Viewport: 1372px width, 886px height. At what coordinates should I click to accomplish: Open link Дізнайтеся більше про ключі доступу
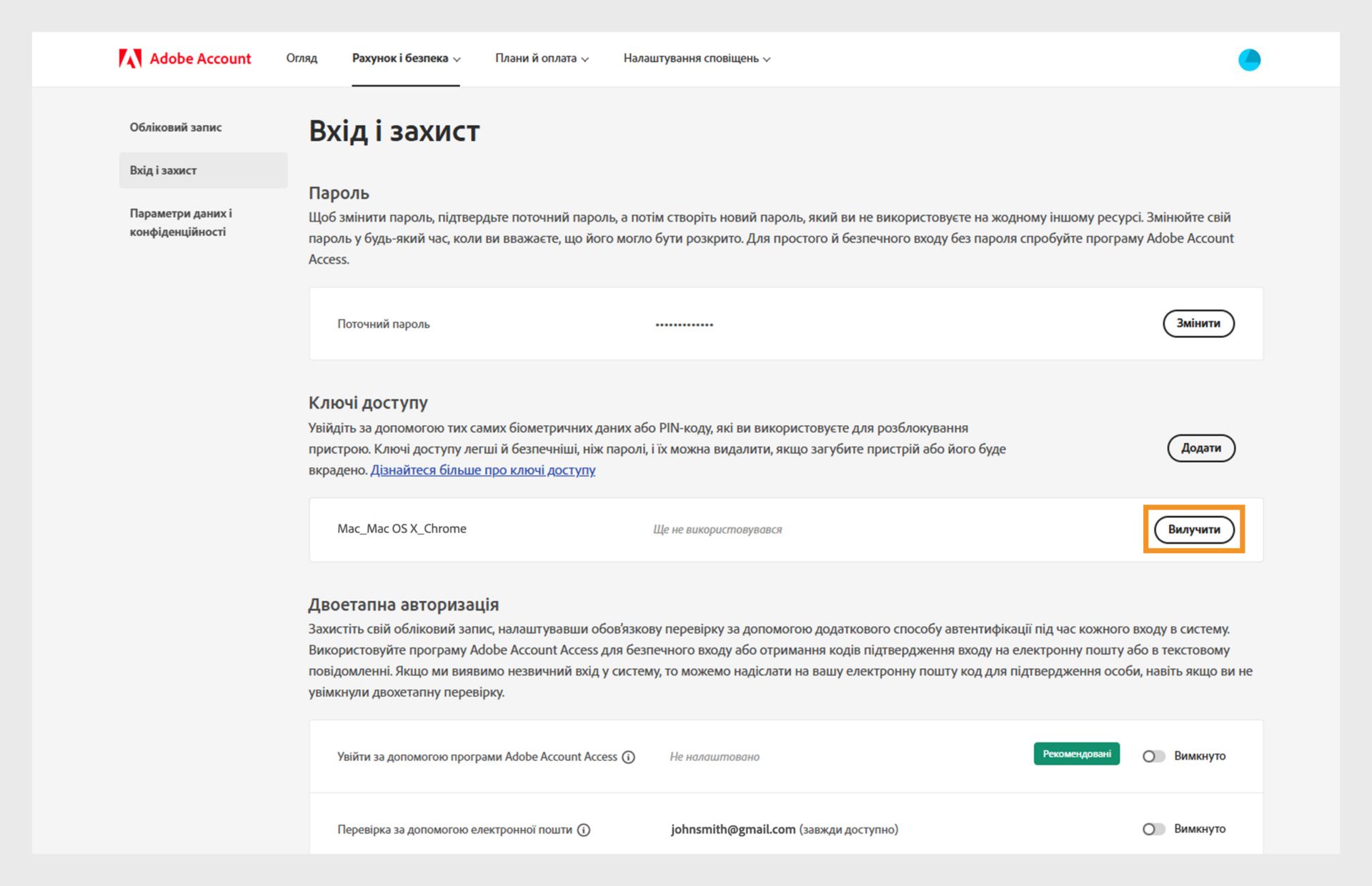click(482, 470)
